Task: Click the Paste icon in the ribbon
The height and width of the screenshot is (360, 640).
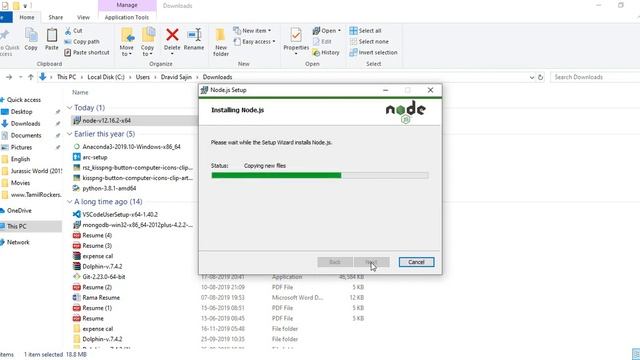Action: (x=52, y=39)
